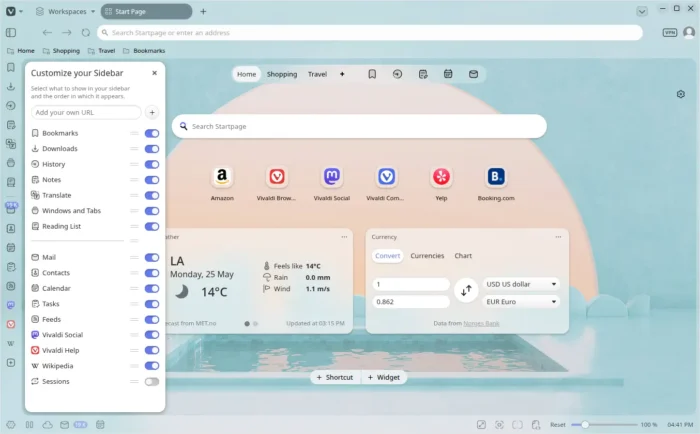Open the Vivaldi Social speed dial
This screenshot has height=434, width=700.
pos(332,177)
